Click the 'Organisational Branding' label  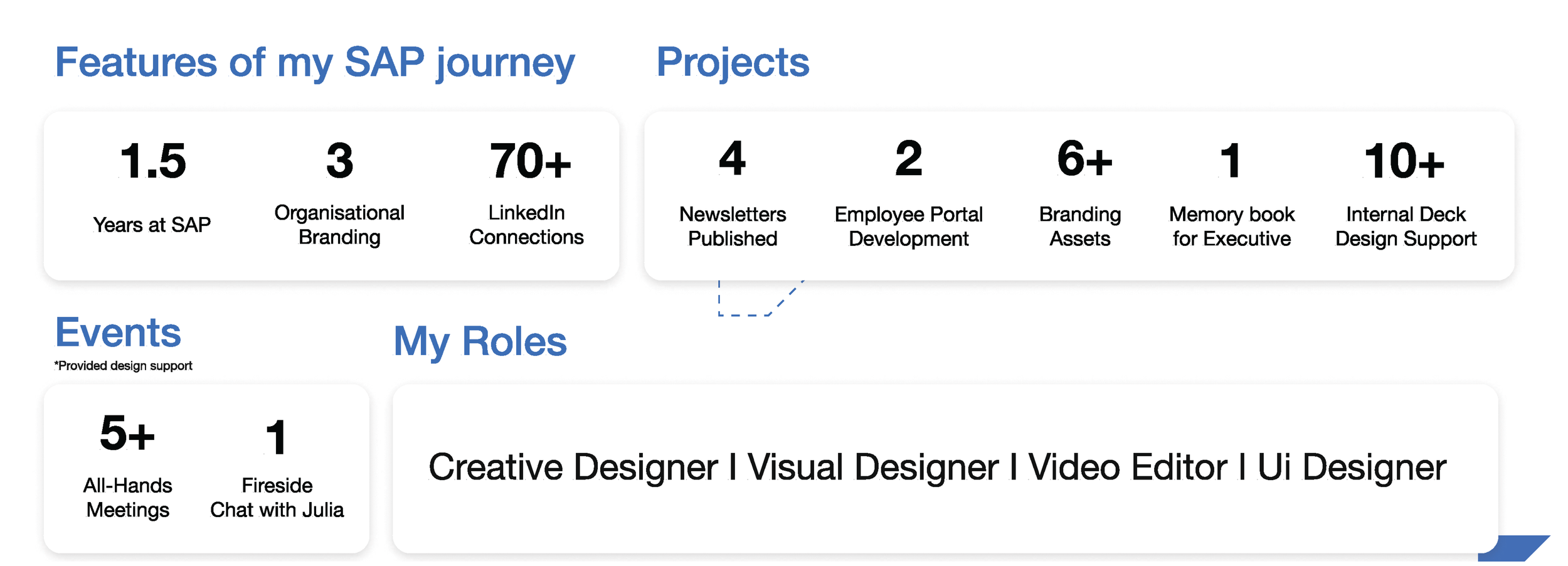point(339,225)
